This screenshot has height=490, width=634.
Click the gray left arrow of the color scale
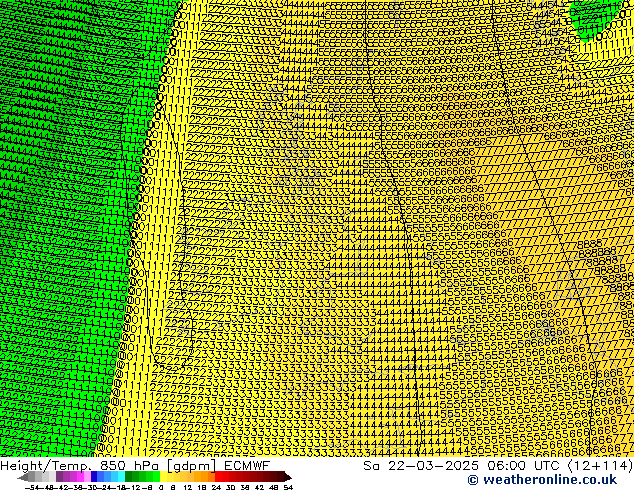click(23, 477)
